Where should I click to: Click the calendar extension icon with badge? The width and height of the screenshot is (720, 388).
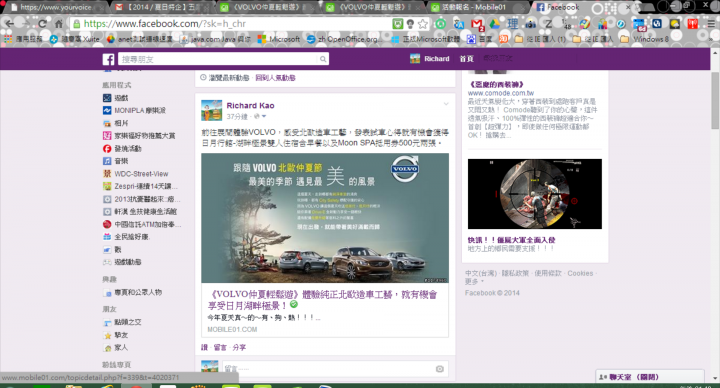pos(639,24)
